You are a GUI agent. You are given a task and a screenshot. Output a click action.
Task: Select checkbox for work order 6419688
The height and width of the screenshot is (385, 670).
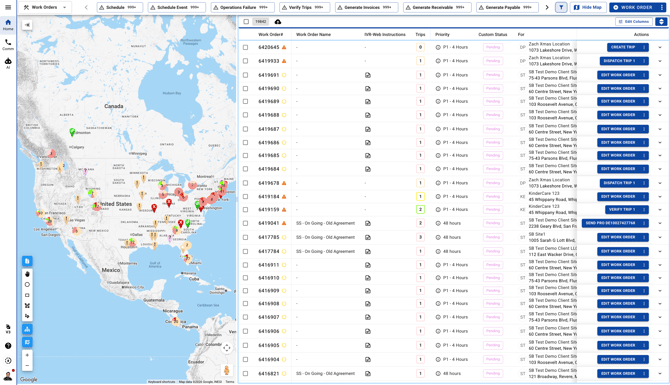pos(245,115)
